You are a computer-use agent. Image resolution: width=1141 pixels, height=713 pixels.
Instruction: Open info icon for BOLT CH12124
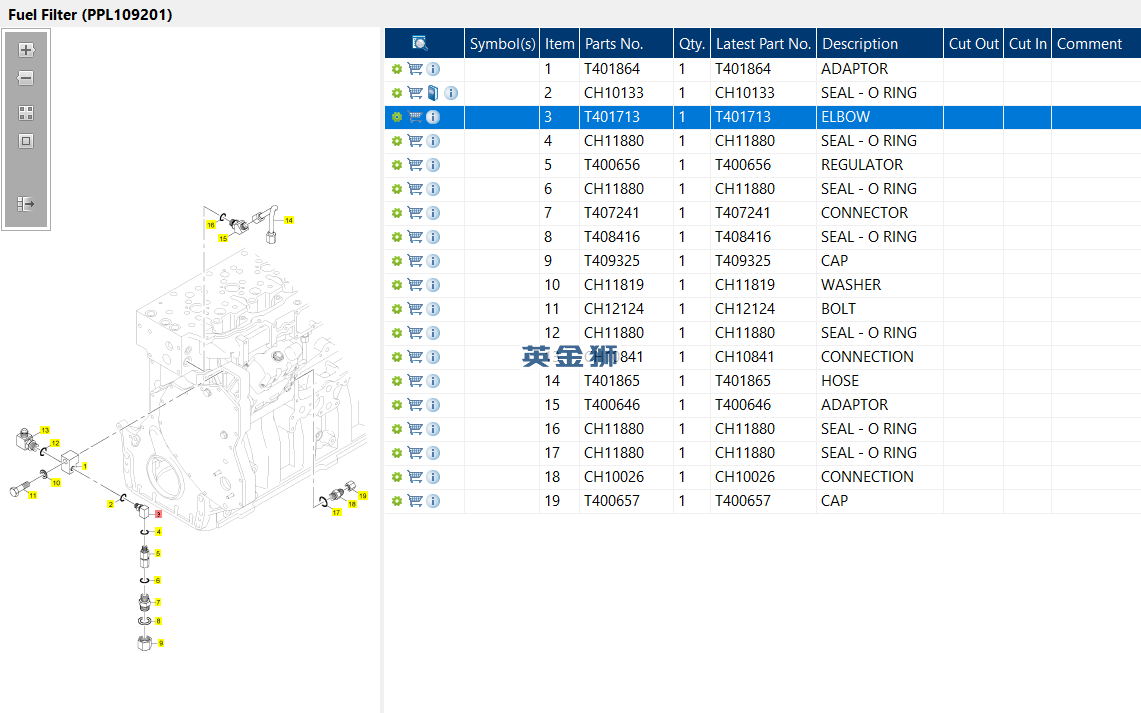[433, 309]
